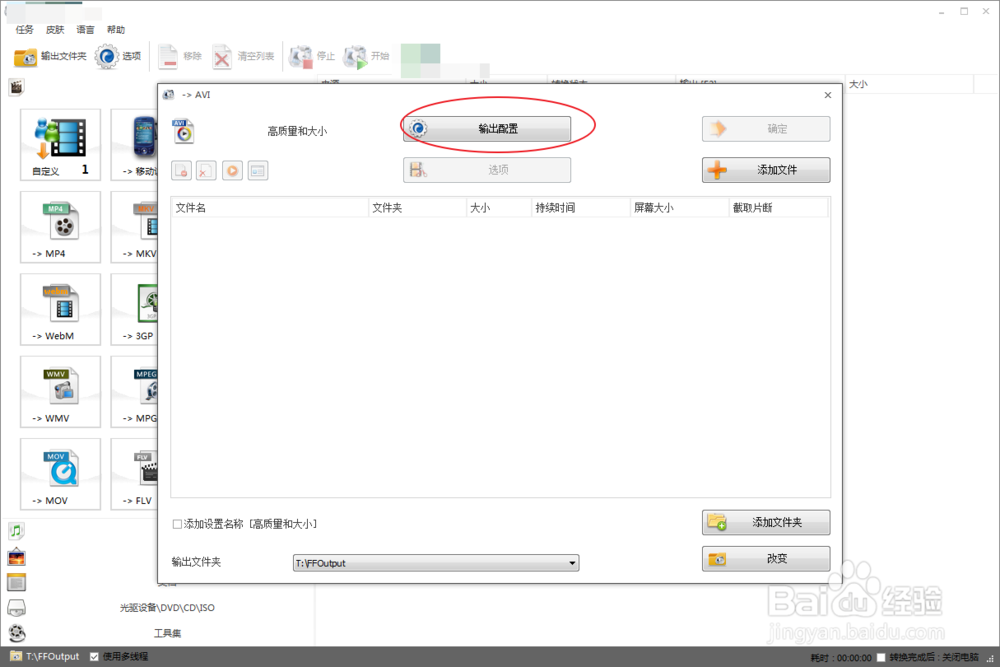The image size is (1000, 667).
Task: Click the 大小 column header in dialog
Action: point(499,208)
